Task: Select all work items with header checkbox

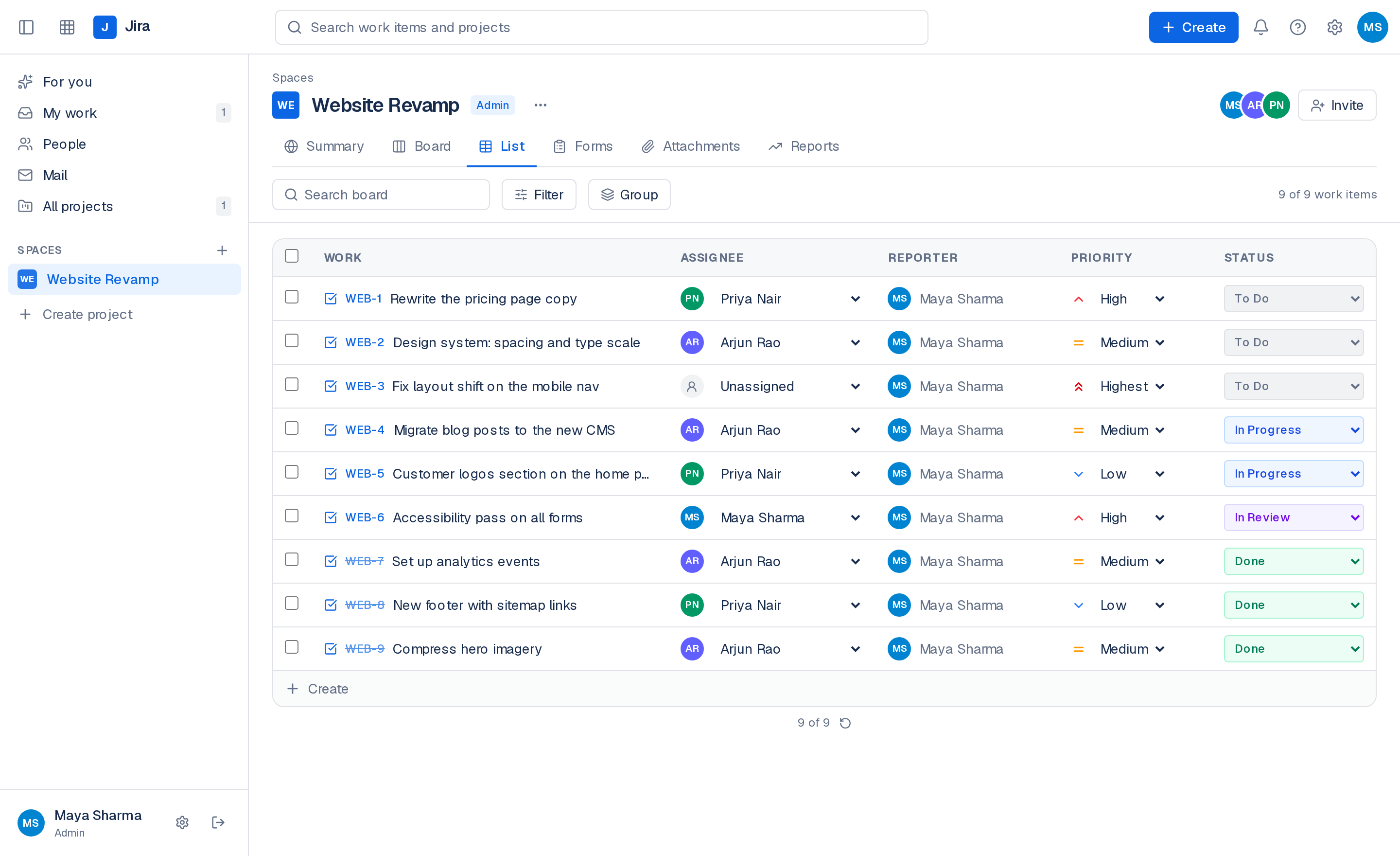Action: (292, 256)
